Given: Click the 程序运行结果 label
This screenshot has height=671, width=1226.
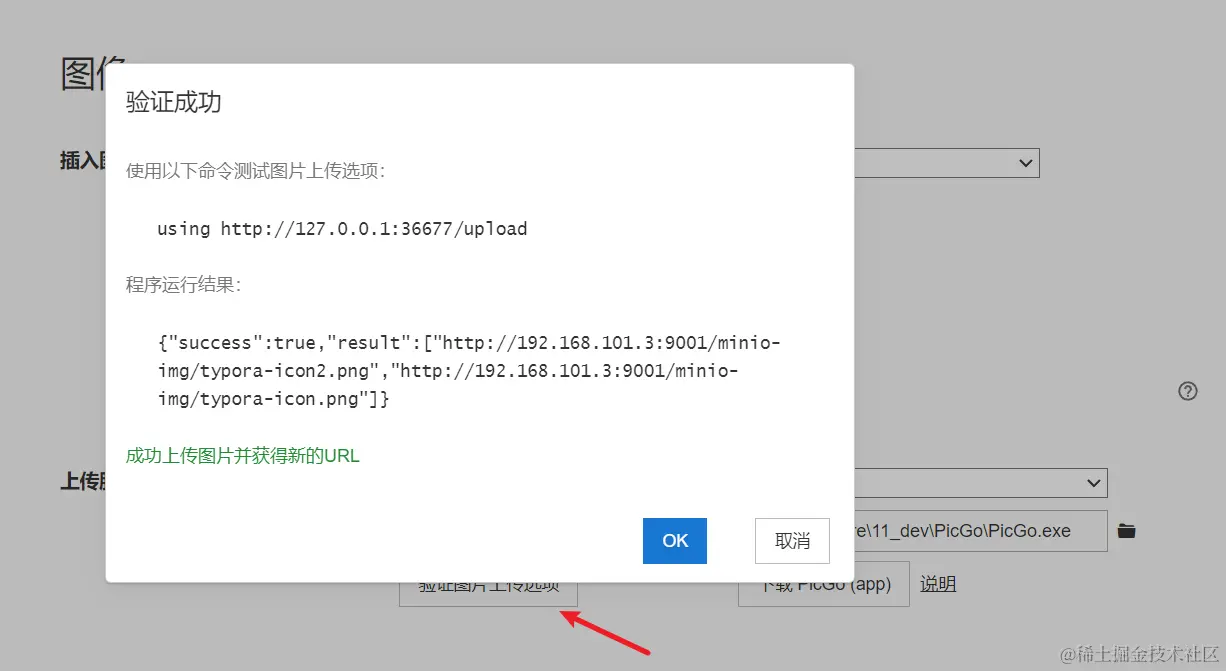Looking at the screenshot, I should pos(184,285).
